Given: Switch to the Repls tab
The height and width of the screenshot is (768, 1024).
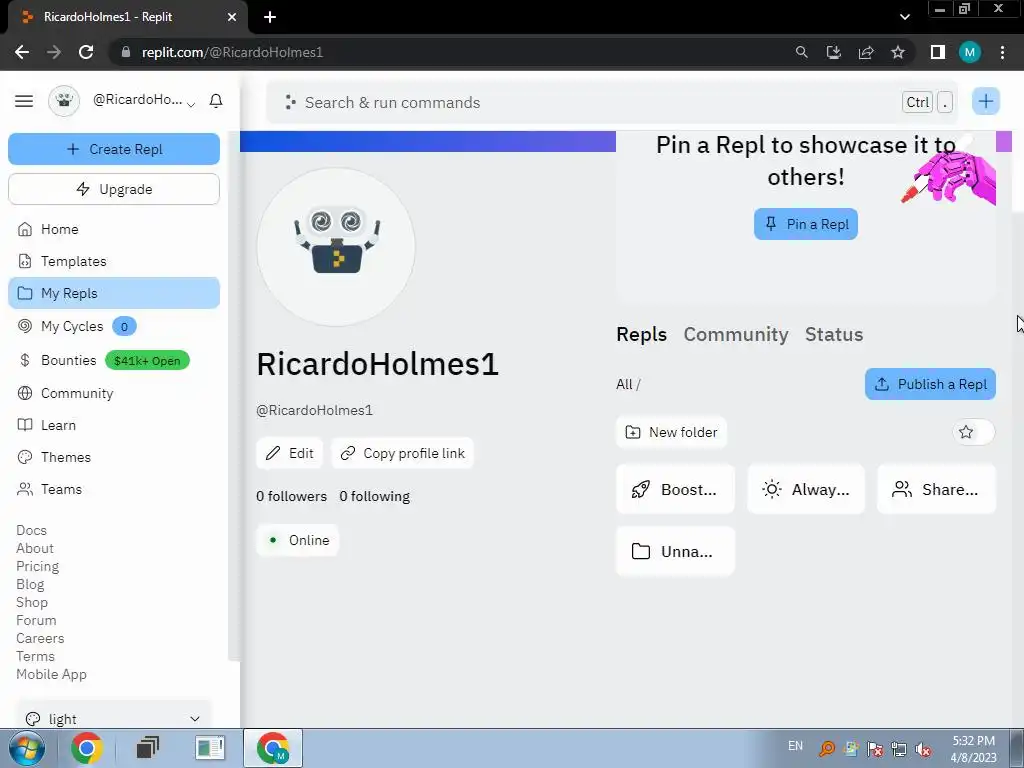Looking at the screenshot, I should 641,334.
